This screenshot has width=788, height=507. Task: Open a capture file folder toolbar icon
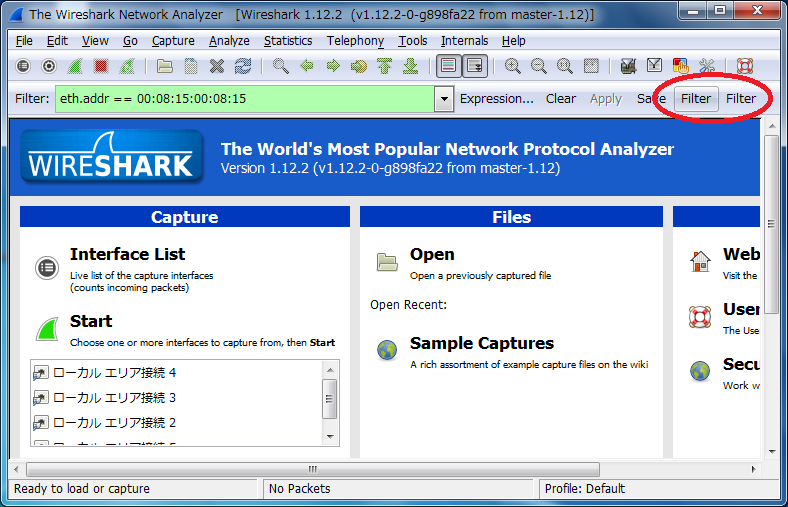pos(164,66)
